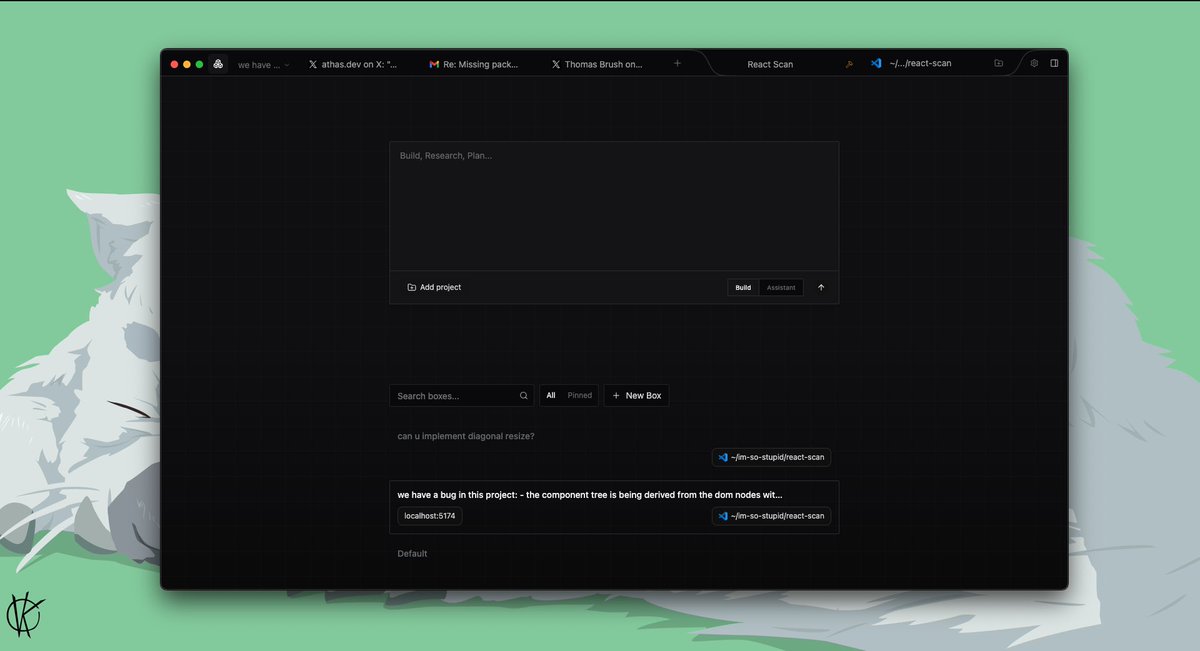Click the folder icon in the title bar
The width and height of the screenshot is (1200, 651).
click(x=998, y=63)
